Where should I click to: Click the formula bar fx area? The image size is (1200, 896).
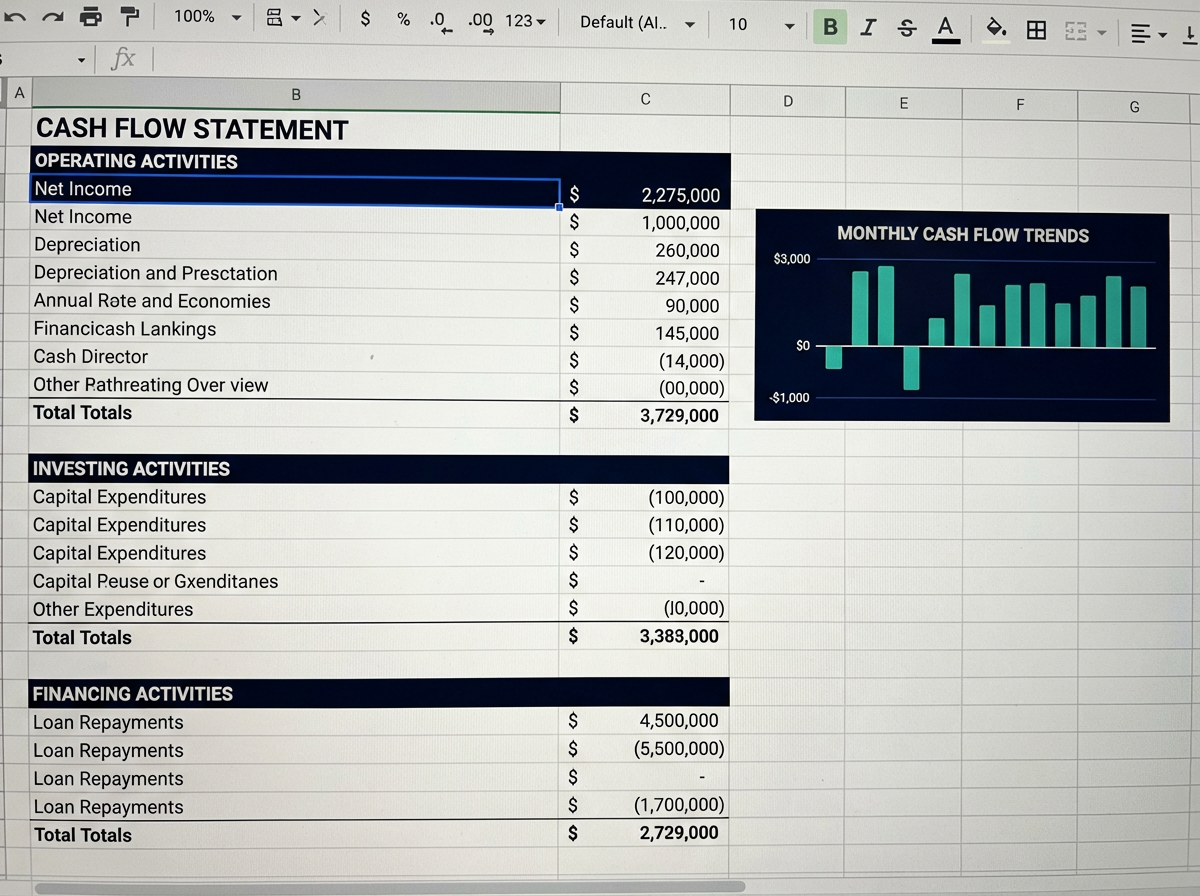pyautogui.click(x=123, y=58)
